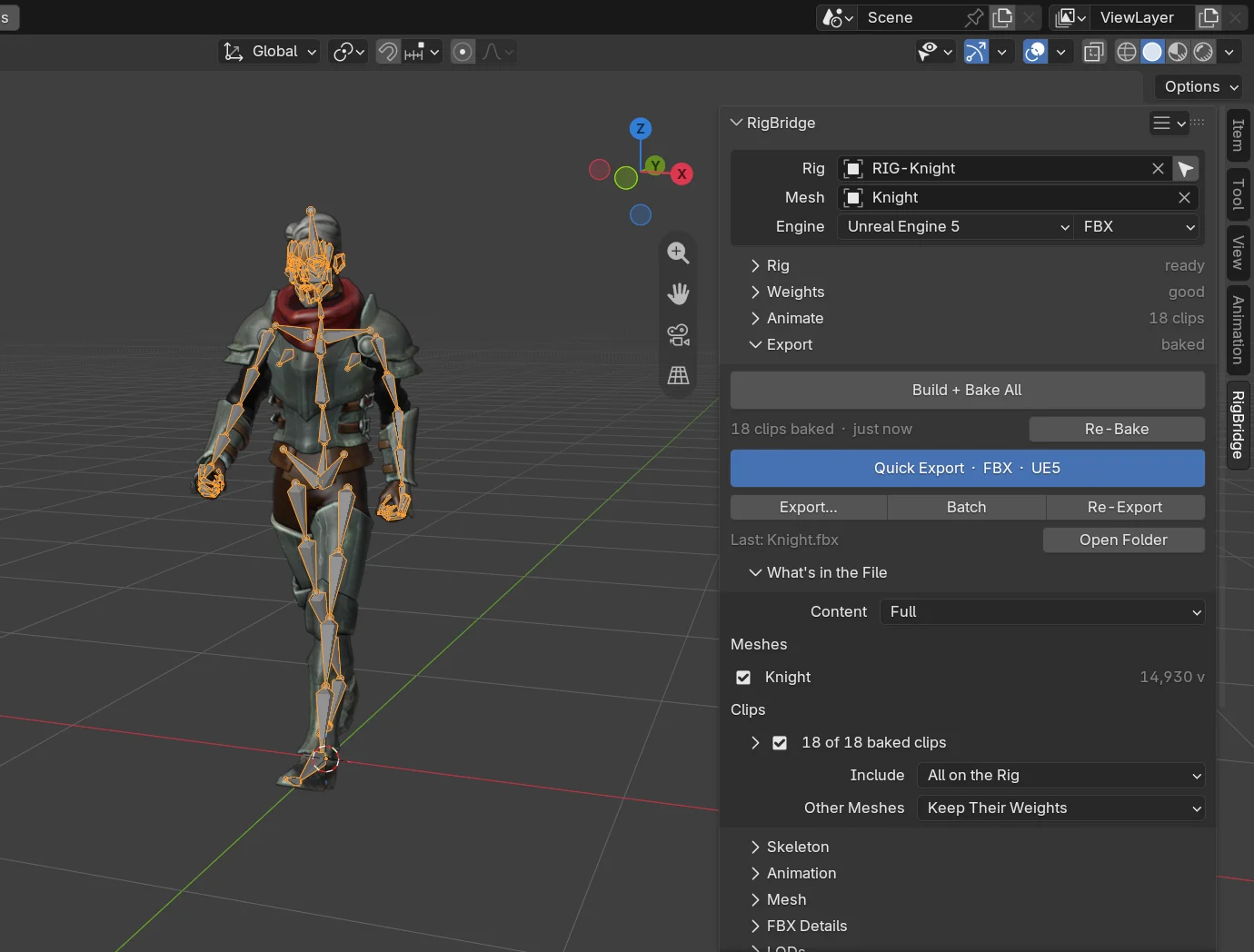
Task: Open the Global transform orientation dropdown
Action: point(270,52)
